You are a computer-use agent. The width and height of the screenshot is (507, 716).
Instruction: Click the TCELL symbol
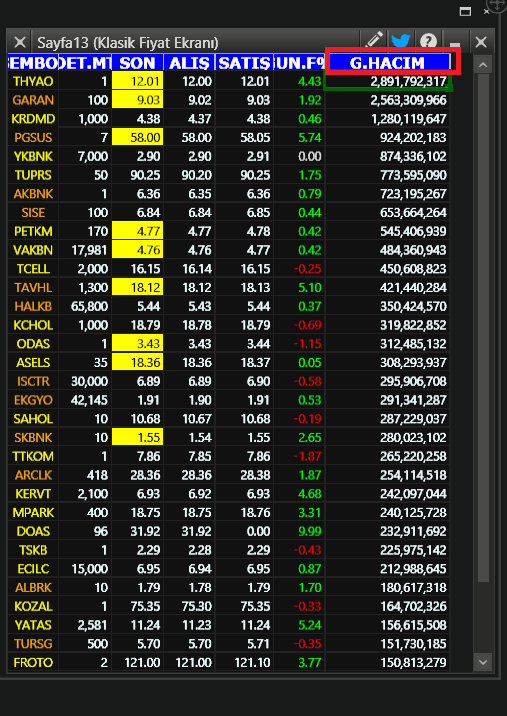tap(33, 268)
